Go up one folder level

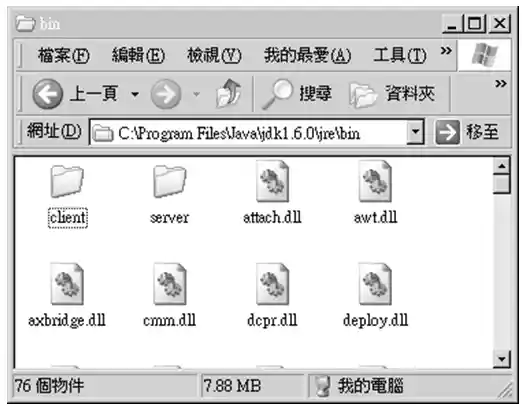228,93
